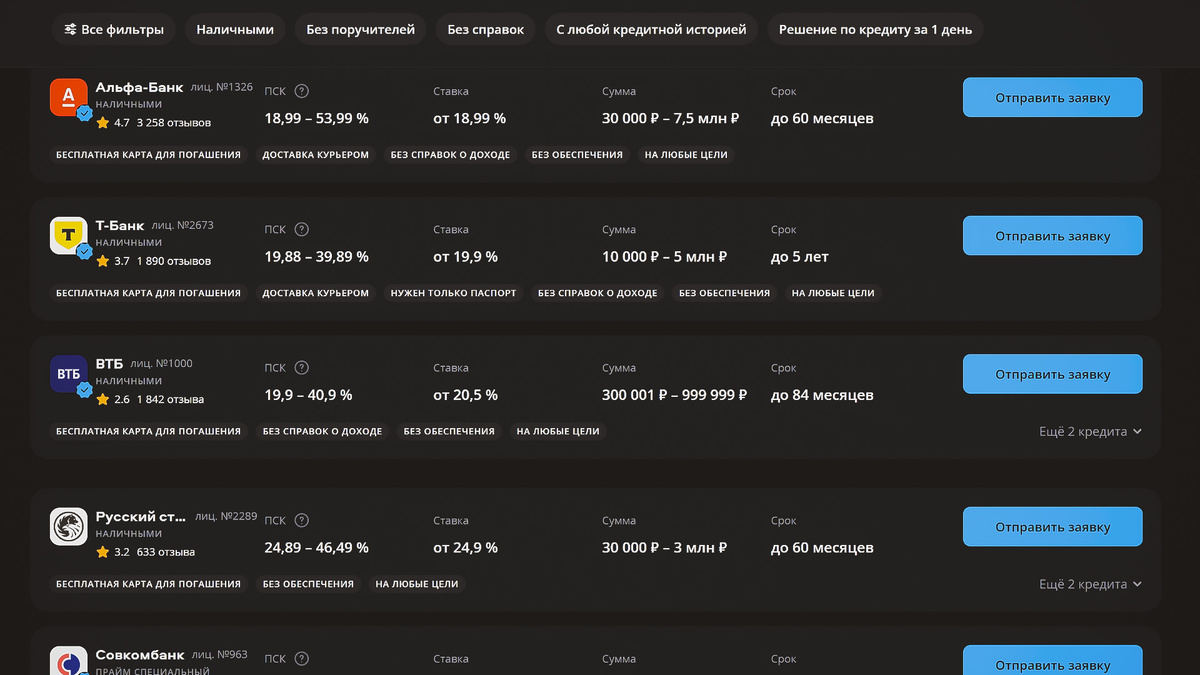Toggle Решение по кредиту за 1 день filter
The height and width of the screenshot is (675, 1200).
[875, 30]
